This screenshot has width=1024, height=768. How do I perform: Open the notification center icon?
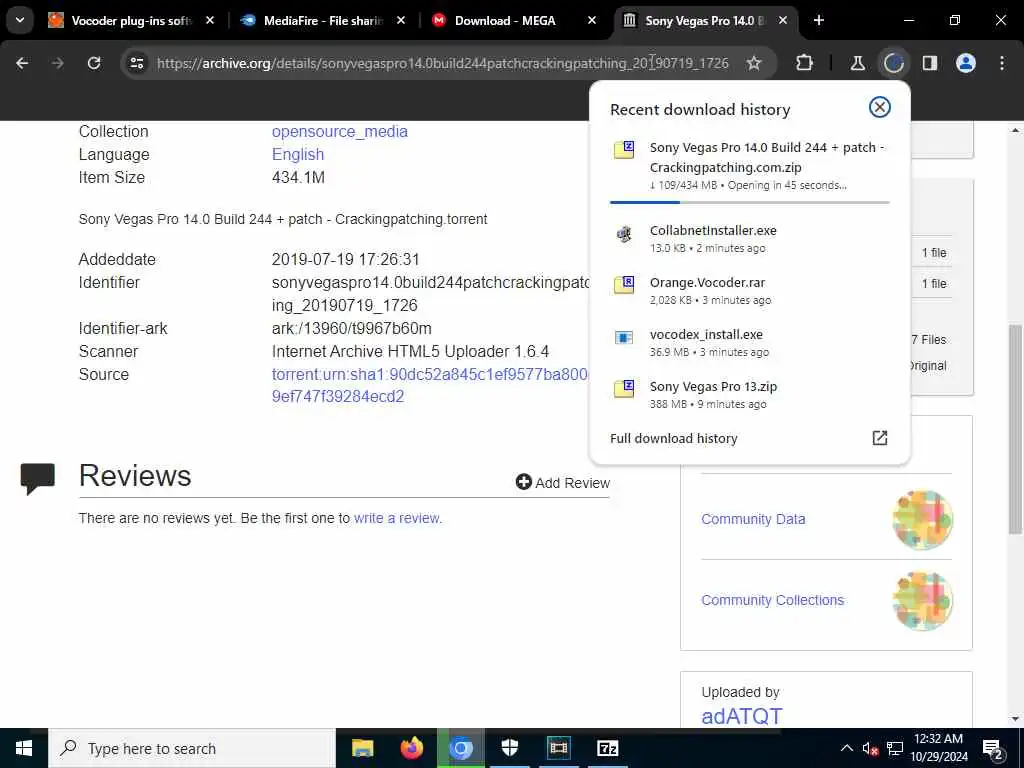(x=993, y=748)
